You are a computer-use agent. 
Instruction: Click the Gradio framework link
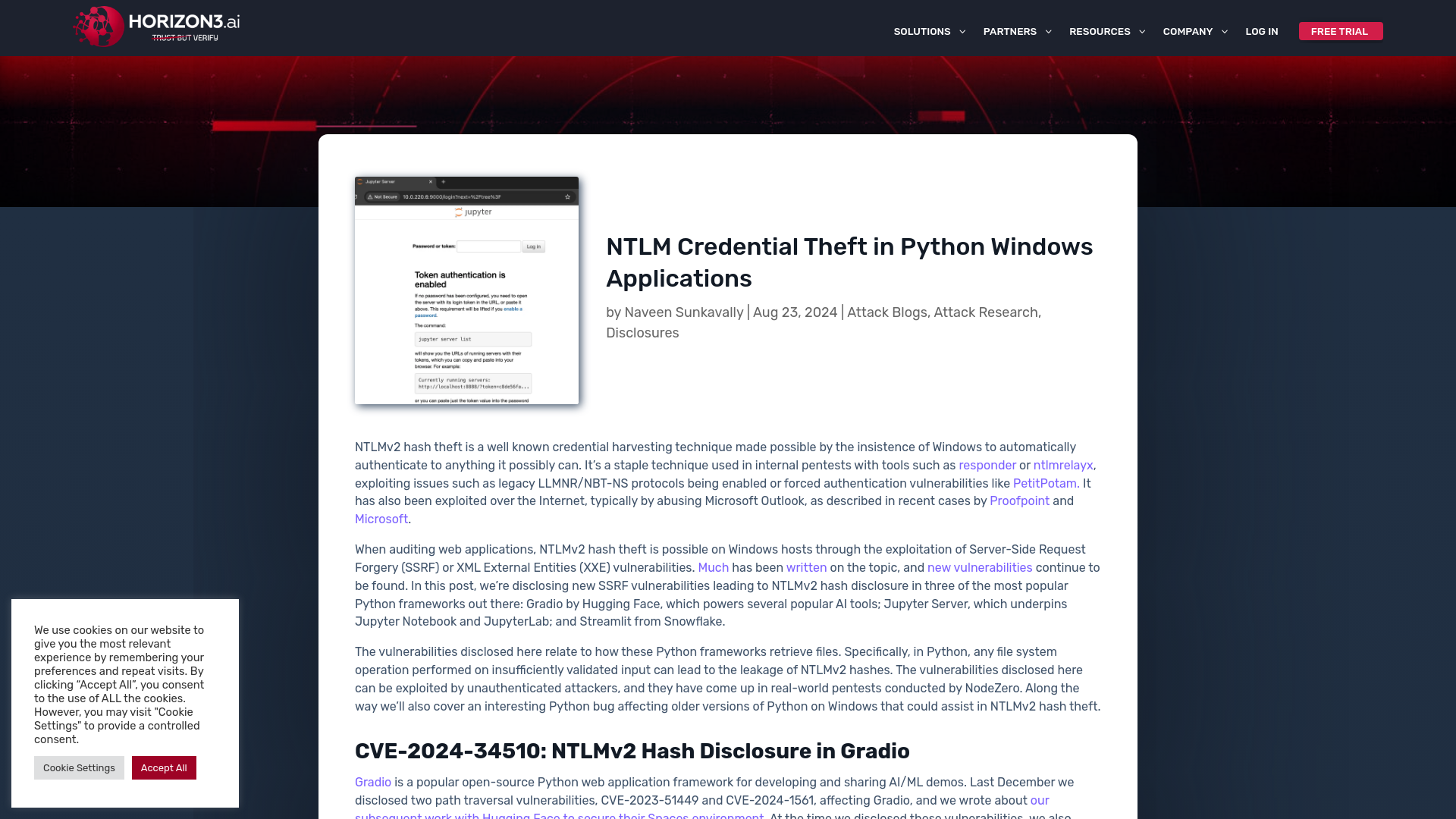[x=372, y=782]
